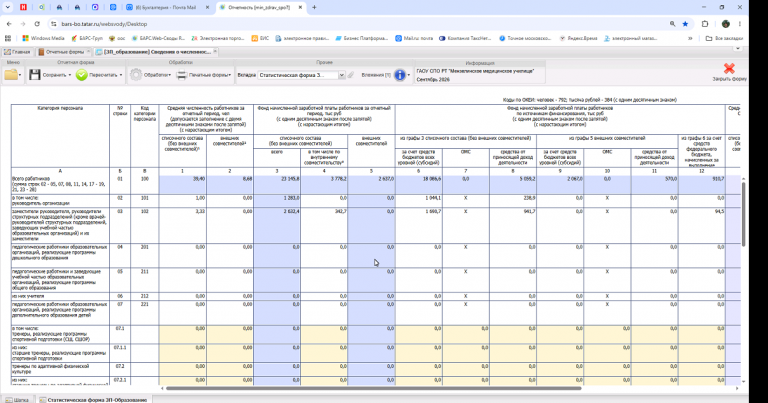Switch to Главная tab

18,51
